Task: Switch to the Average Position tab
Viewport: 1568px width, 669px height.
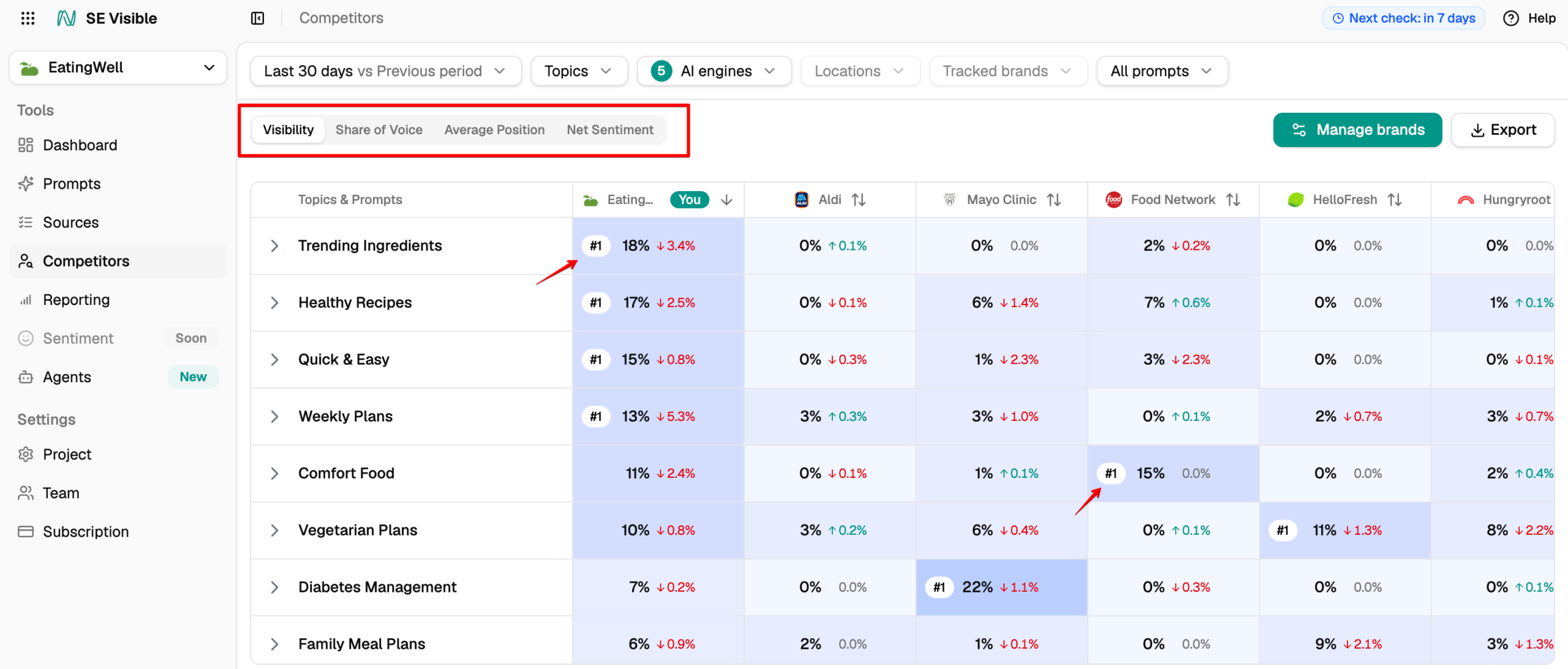Action: click(494, 130)
